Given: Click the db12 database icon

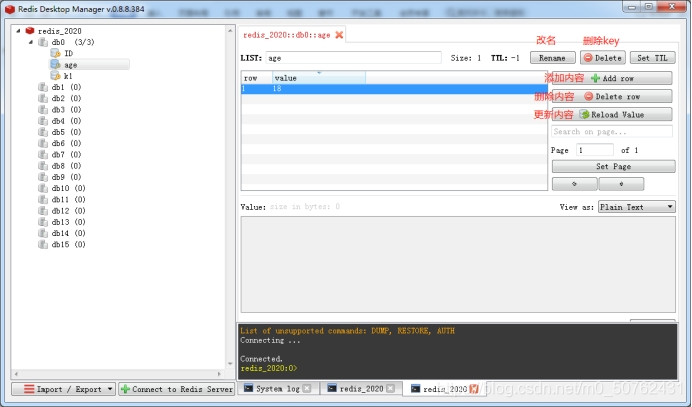Looking at the screenshot, I should (43, 211).
